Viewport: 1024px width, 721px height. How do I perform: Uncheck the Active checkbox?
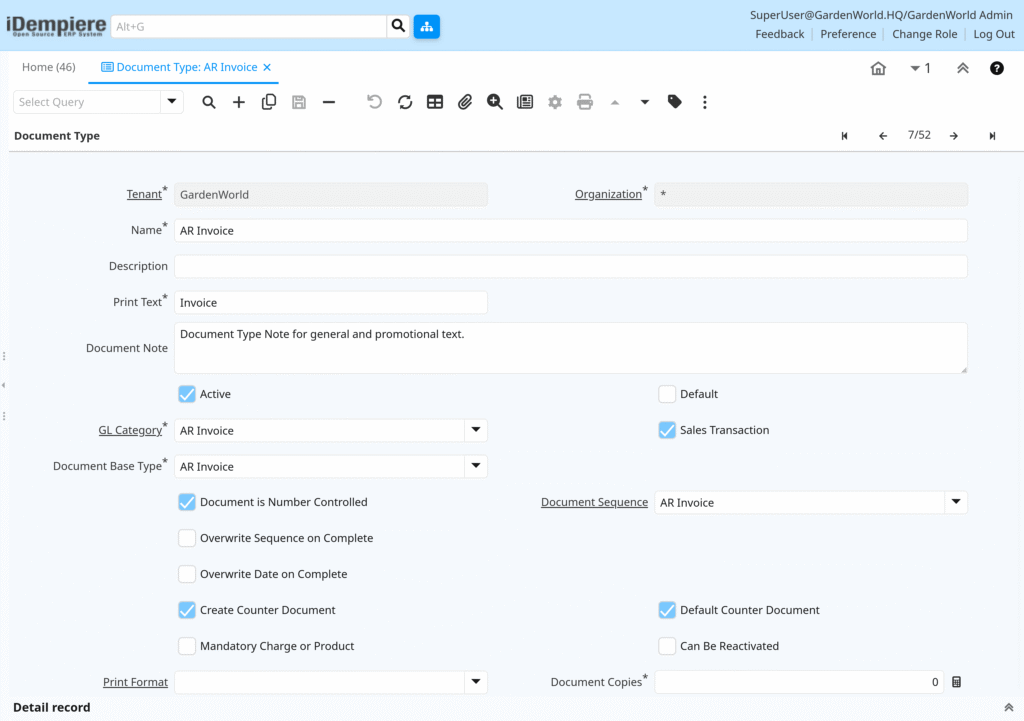(187, 394)
